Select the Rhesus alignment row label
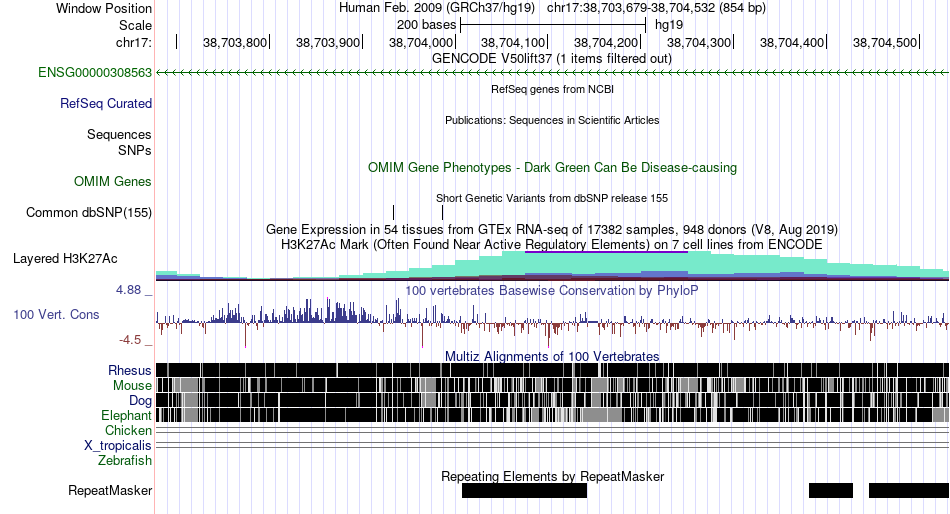This screenshot has height=514, width=950. (130, 370)
